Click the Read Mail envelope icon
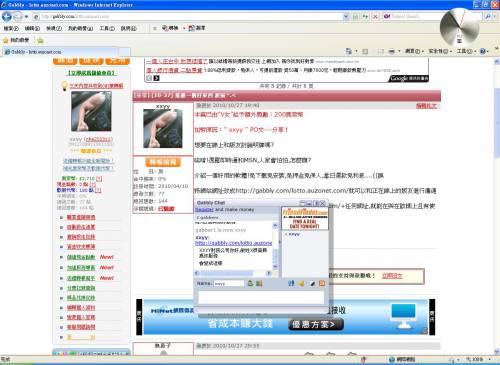Viewport: 500px width, 365px height. click(x=381, y=51)
